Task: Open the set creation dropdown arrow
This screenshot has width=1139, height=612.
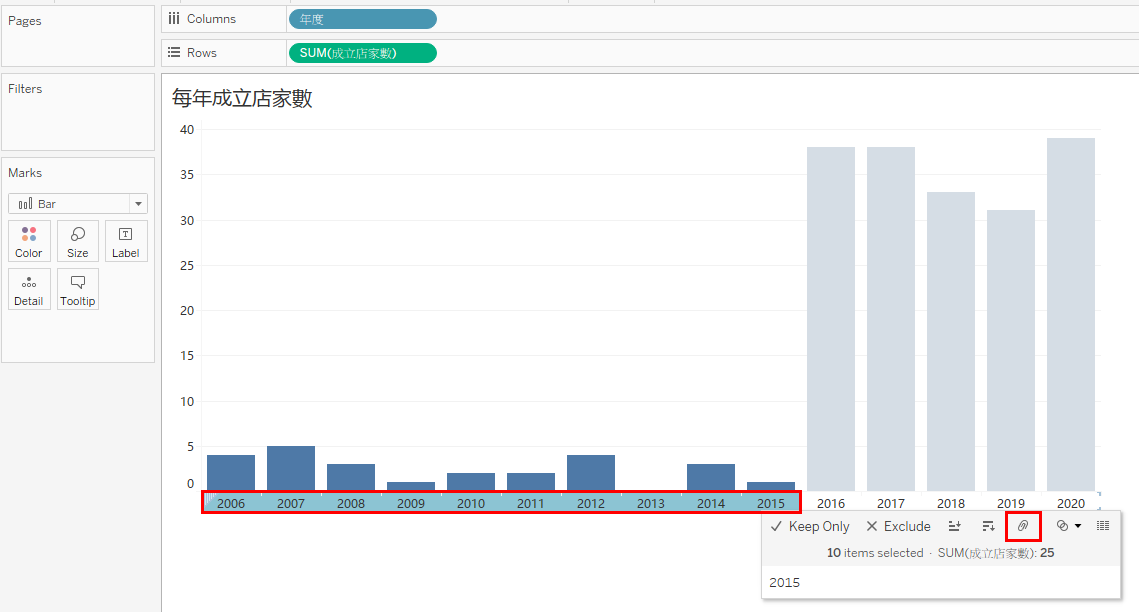Action: (x=1076, y=527)
